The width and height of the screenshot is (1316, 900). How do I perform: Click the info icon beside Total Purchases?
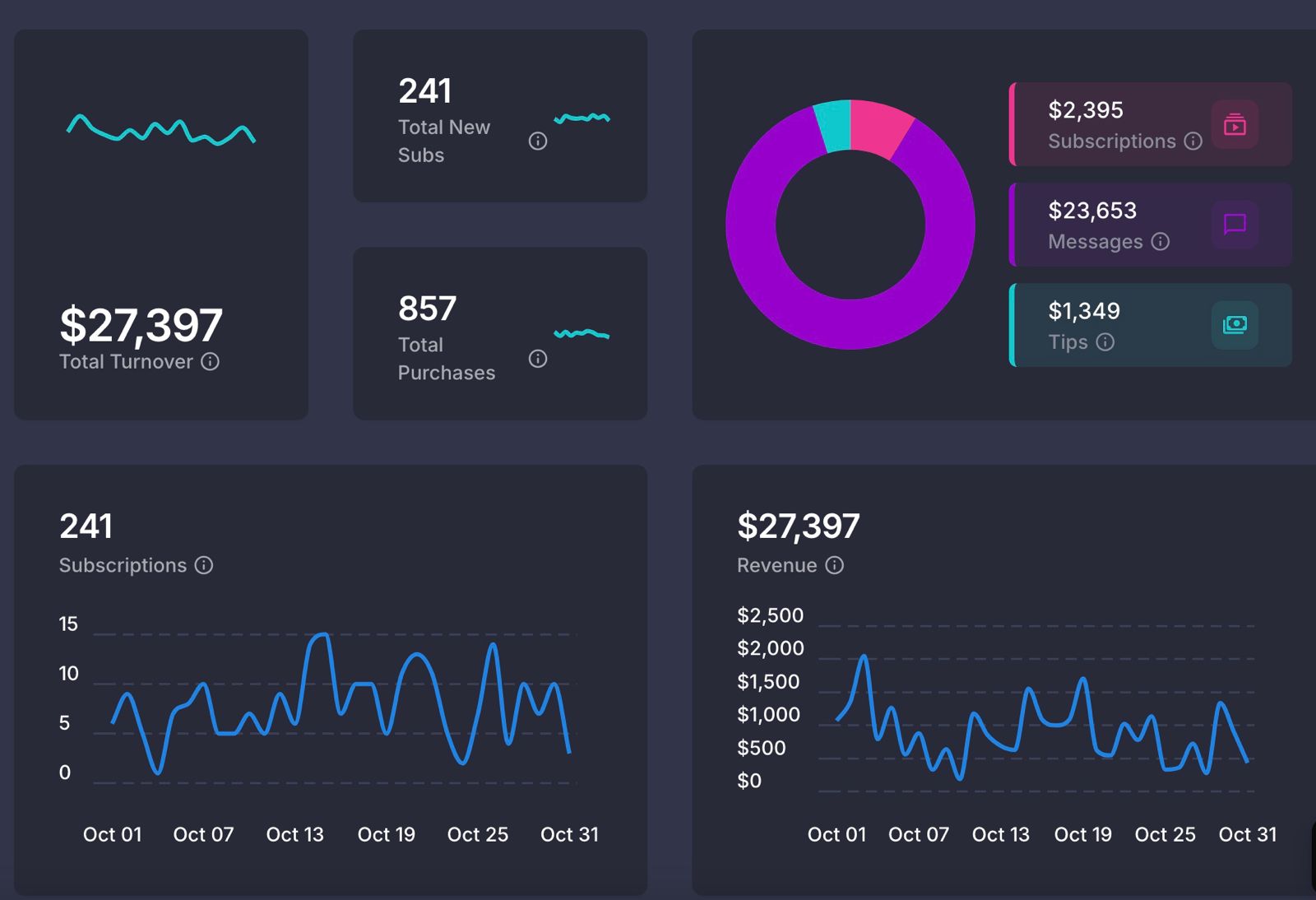point(538,359)
